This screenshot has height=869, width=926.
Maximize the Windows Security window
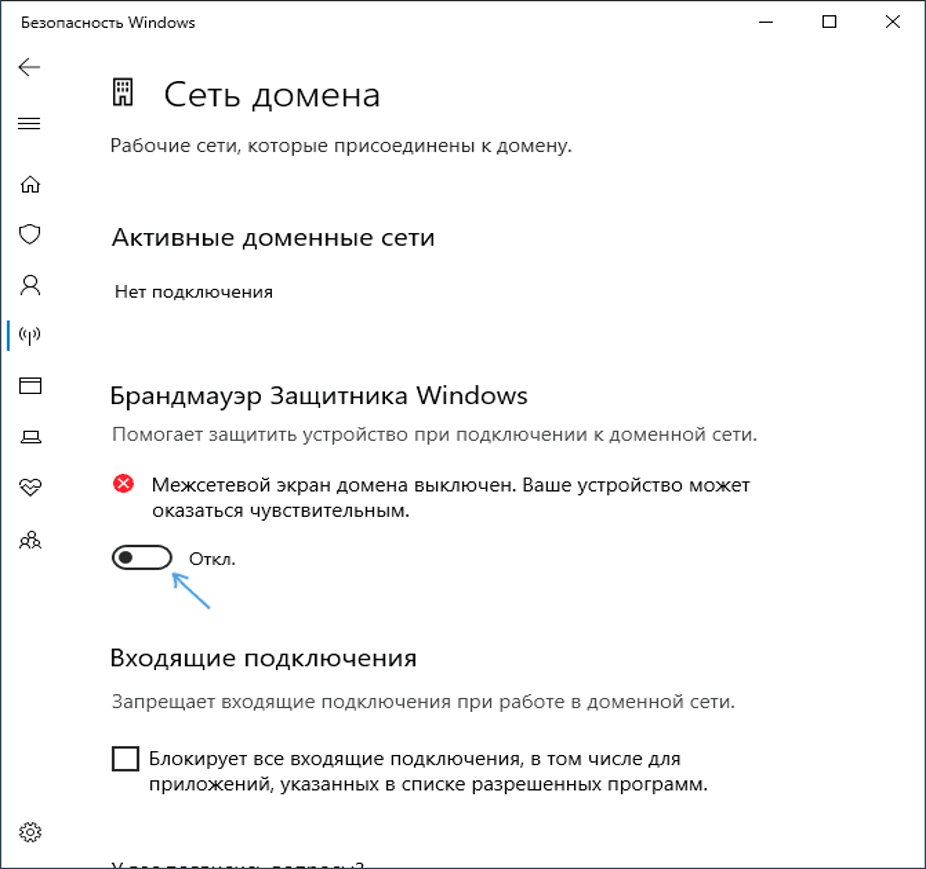click(x=829, y=22)
